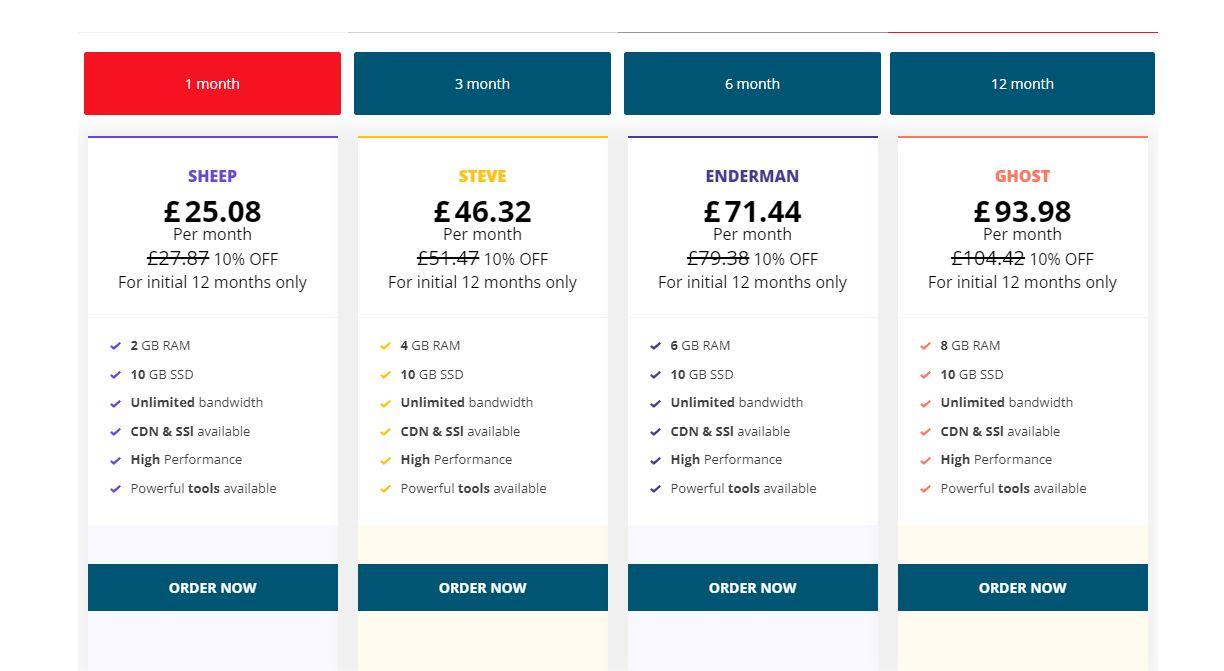This screenshot has height=671, width=1224.
Task: Click the GHOST plan title
Action: (1022, 176)
